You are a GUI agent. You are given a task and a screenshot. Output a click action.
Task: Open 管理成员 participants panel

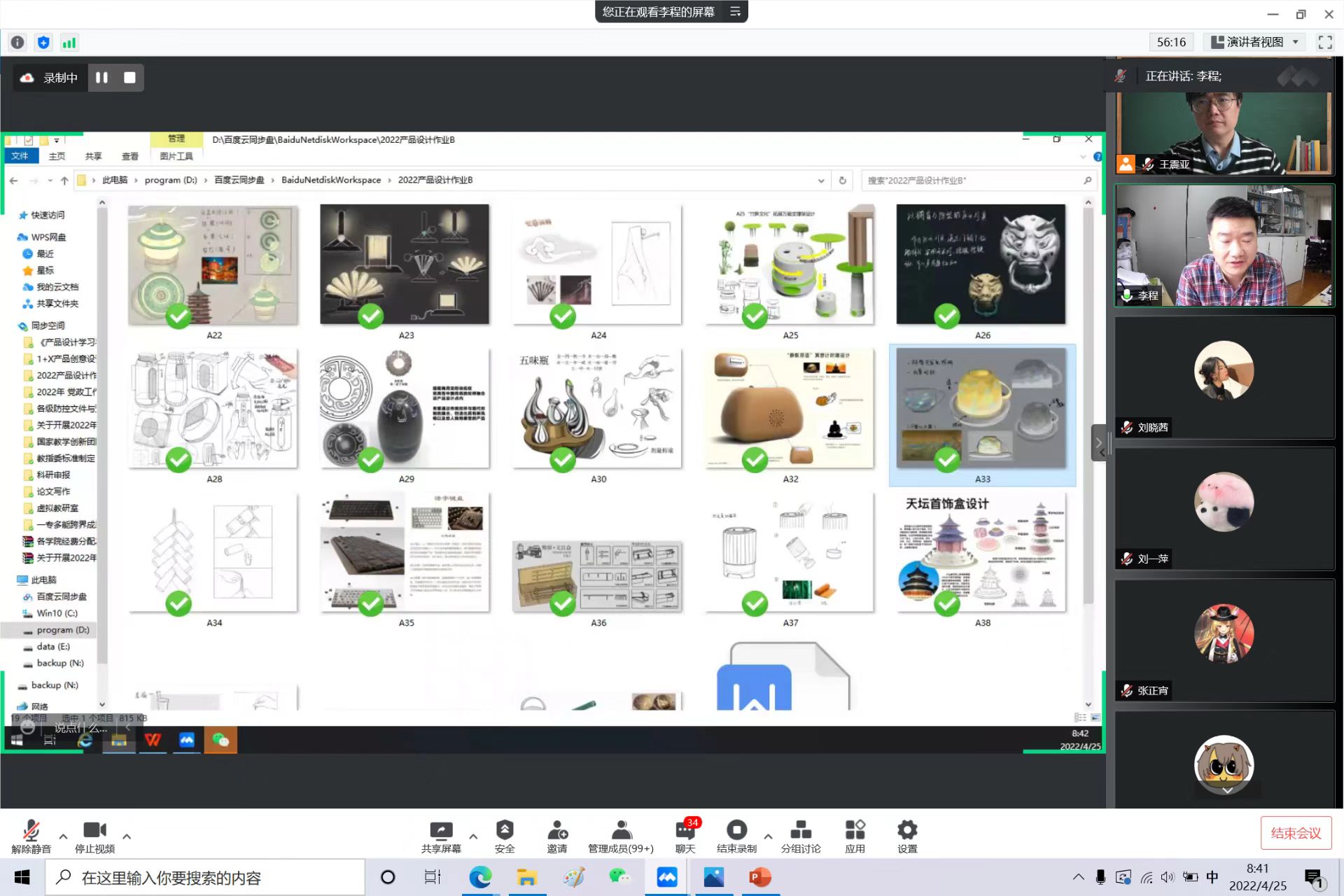pos(621,831)
